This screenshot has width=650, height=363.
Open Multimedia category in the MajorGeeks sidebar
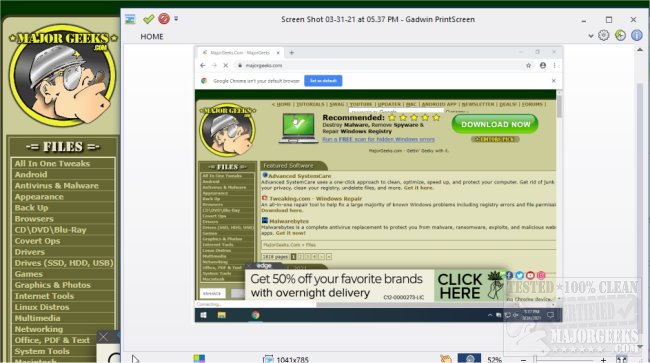pyautogui.click(x=37, y=318)
